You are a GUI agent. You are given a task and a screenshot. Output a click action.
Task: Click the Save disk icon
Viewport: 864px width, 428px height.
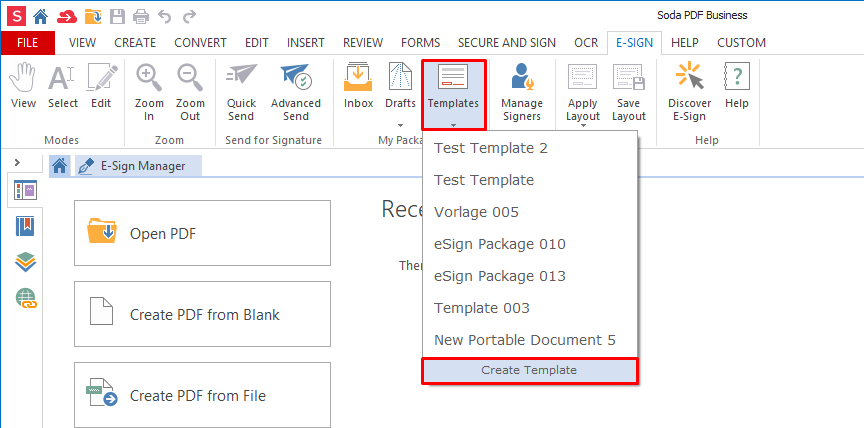117,17
